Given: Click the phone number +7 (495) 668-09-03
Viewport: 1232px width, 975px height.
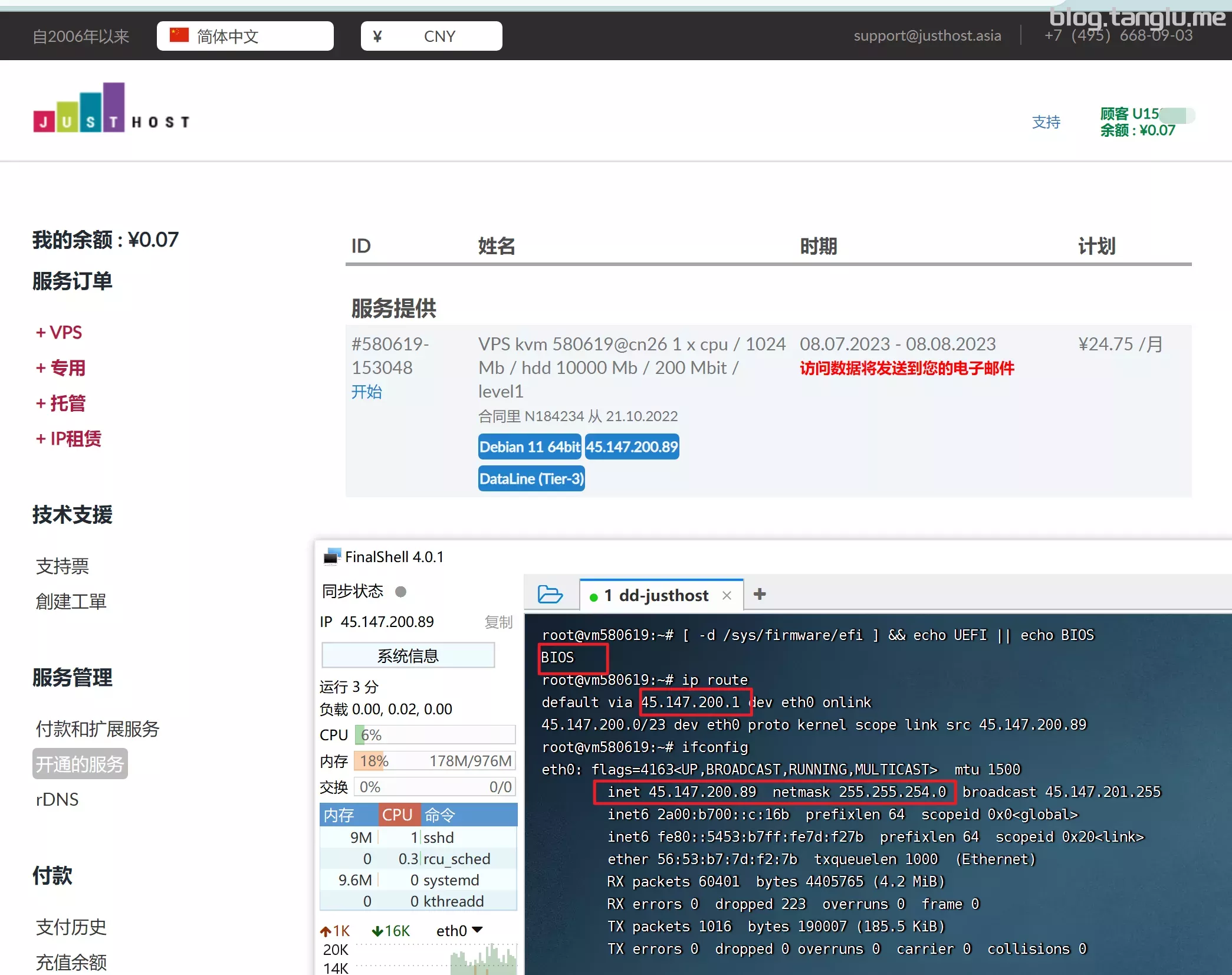Looking at the screenshot, I should [x=1118, y=35].
